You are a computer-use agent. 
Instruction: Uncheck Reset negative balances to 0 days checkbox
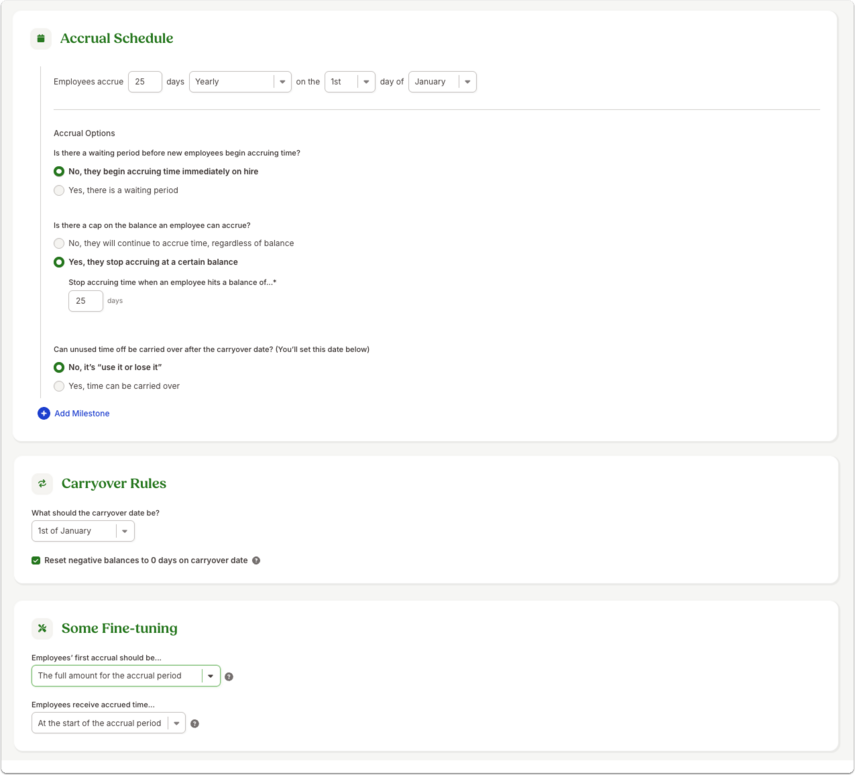pos(36,561)
